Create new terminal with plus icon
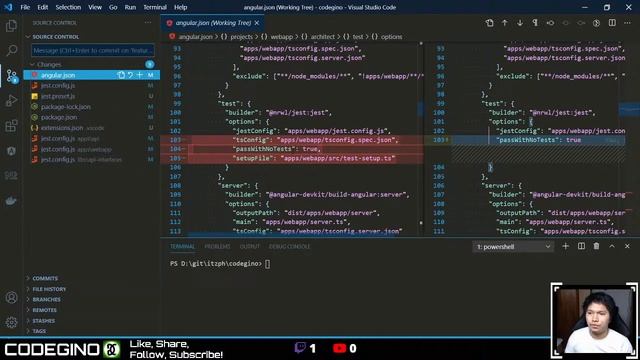Screen dimensions: 640x360 [x=566, y=246]
